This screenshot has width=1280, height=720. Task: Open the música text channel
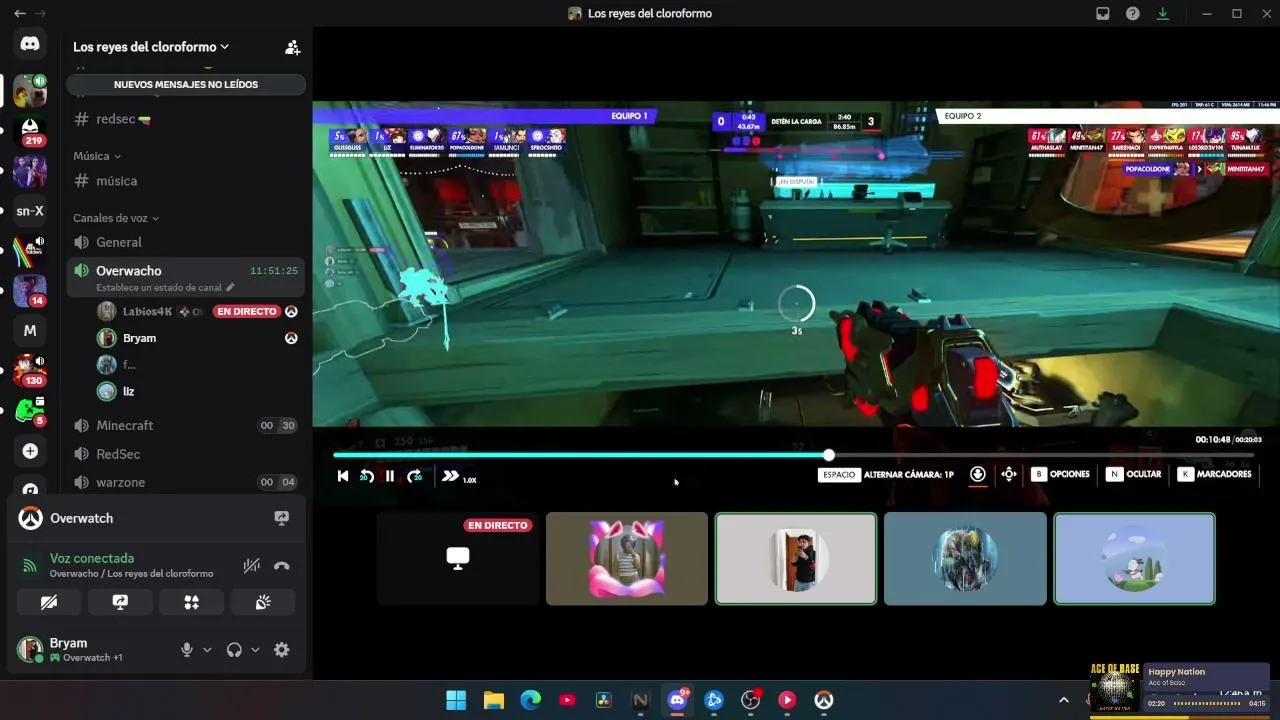186,181
